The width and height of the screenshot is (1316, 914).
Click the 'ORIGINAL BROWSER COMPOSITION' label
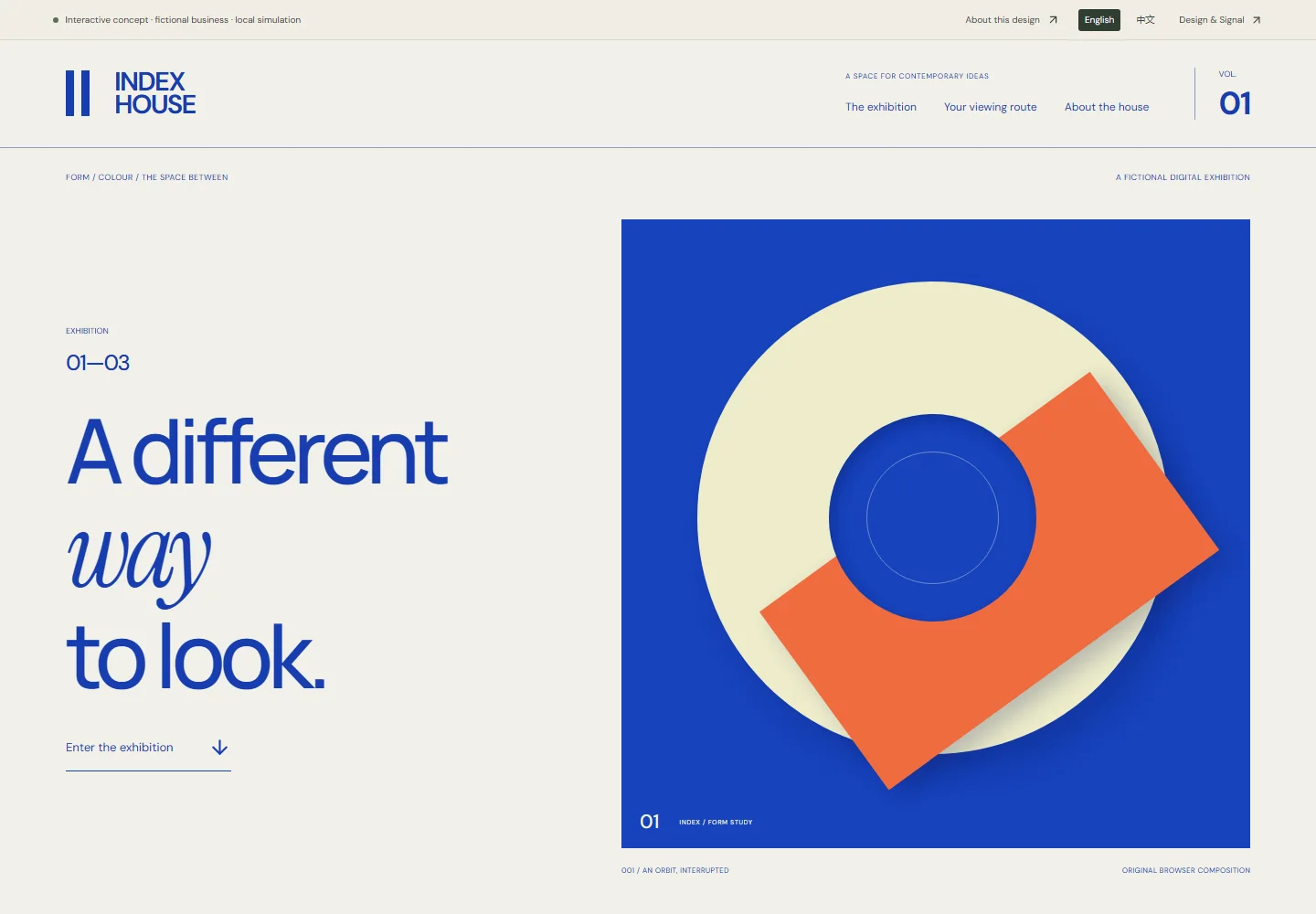click(1186, 870)
